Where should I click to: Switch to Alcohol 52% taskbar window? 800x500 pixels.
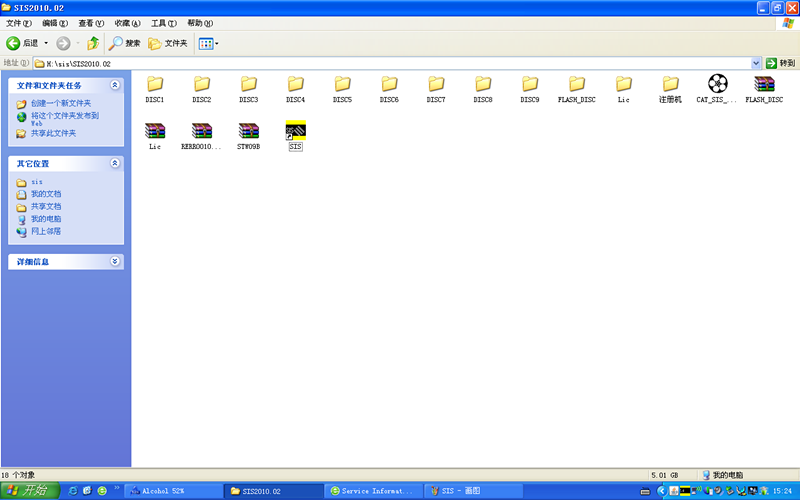tap(173, 491)
